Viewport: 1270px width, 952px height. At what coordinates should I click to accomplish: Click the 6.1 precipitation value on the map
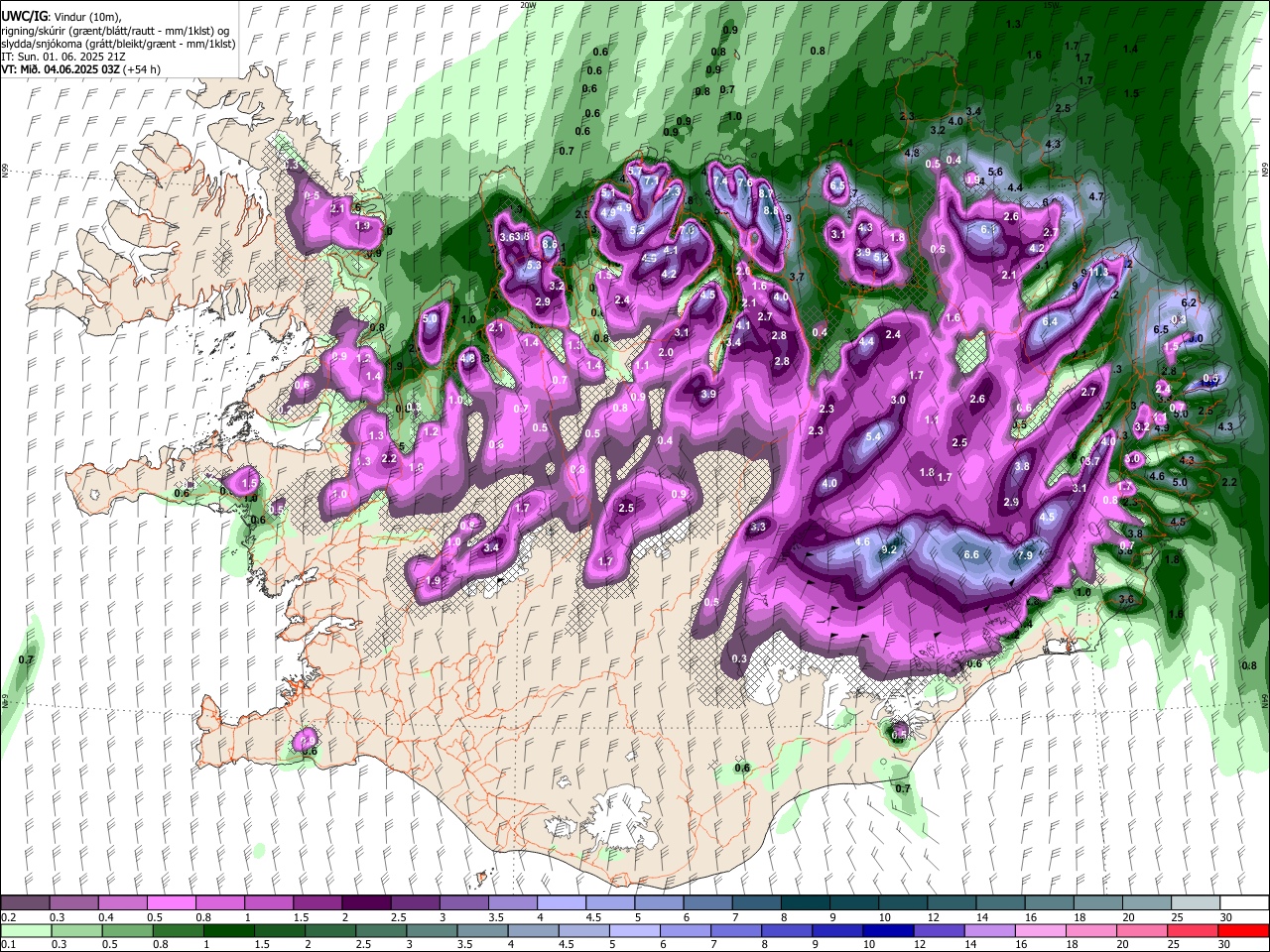coord(988,229)
